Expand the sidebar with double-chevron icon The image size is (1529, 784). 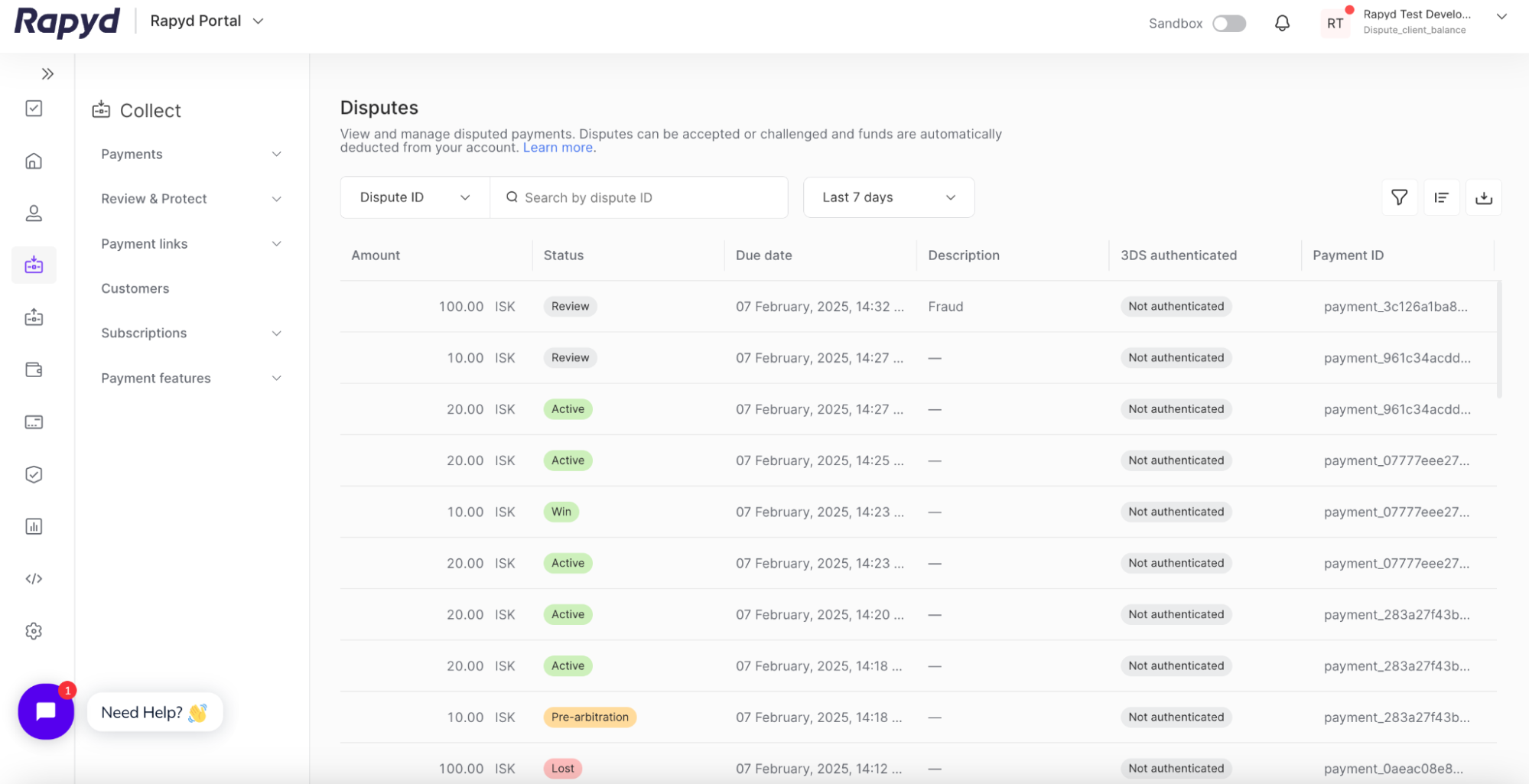pos(47,74)
